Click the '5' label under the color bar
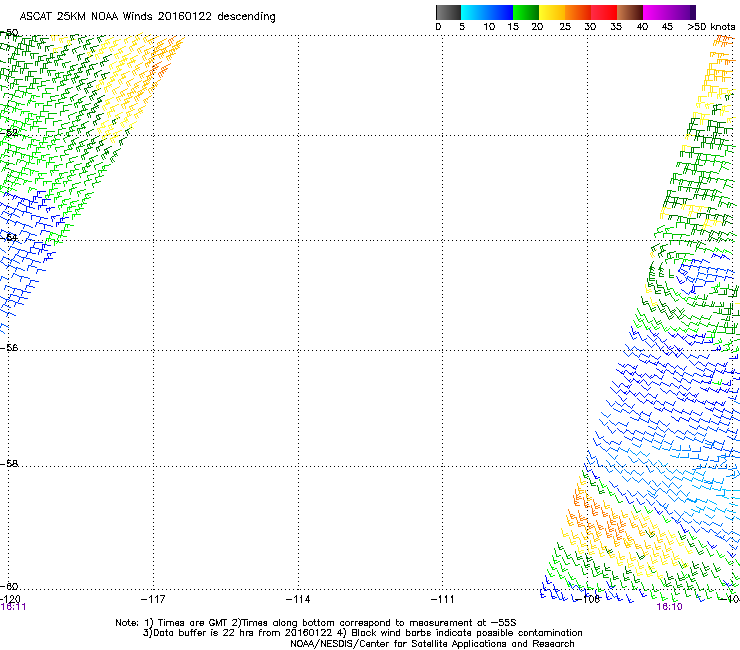Viewport: 740px width, 650px height. point(462,27)
